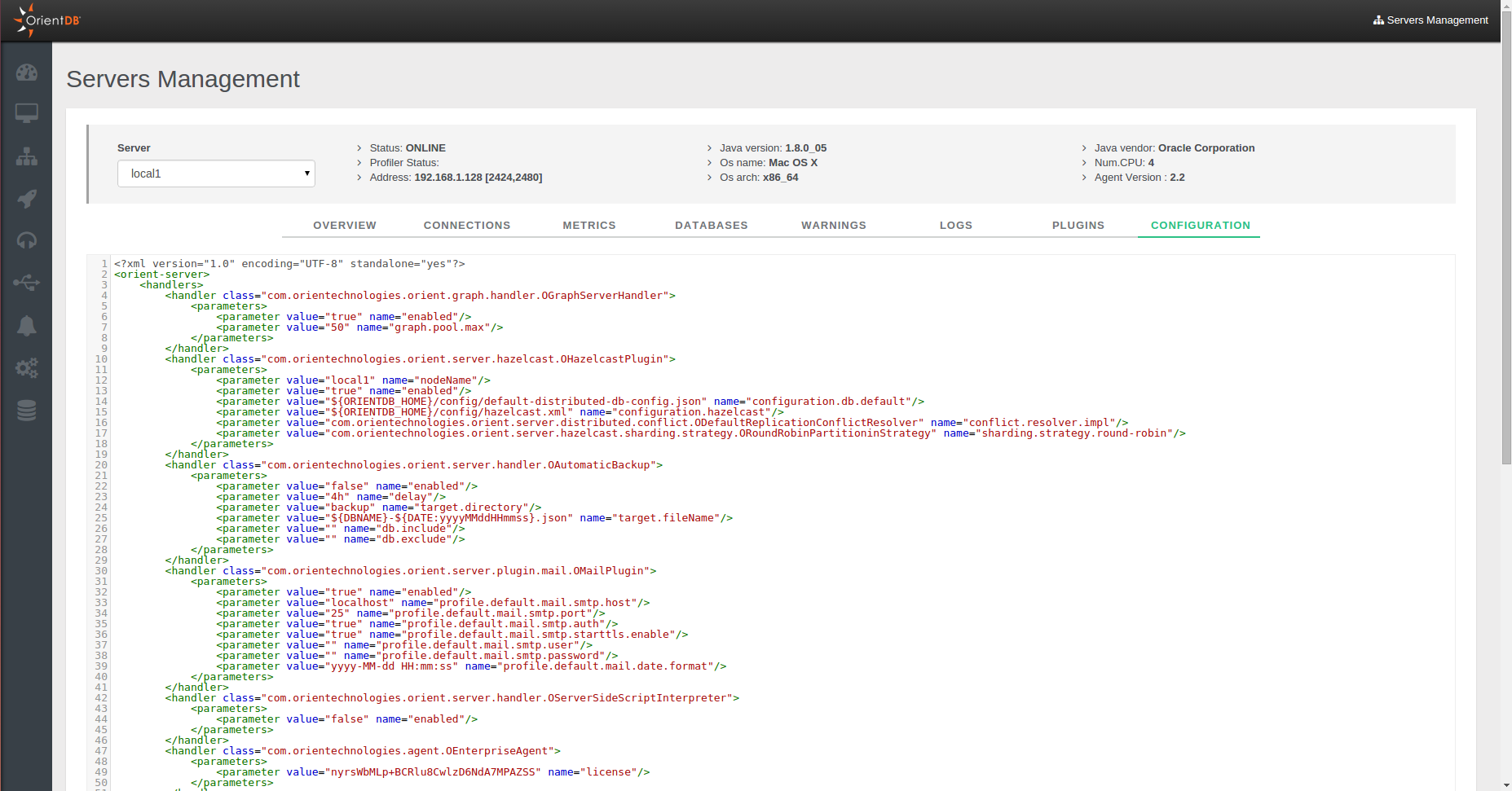Click the OGraphServerHandler class line
Image resolution: width=1512 pixels, height=791 pixels.
[421, 296]
